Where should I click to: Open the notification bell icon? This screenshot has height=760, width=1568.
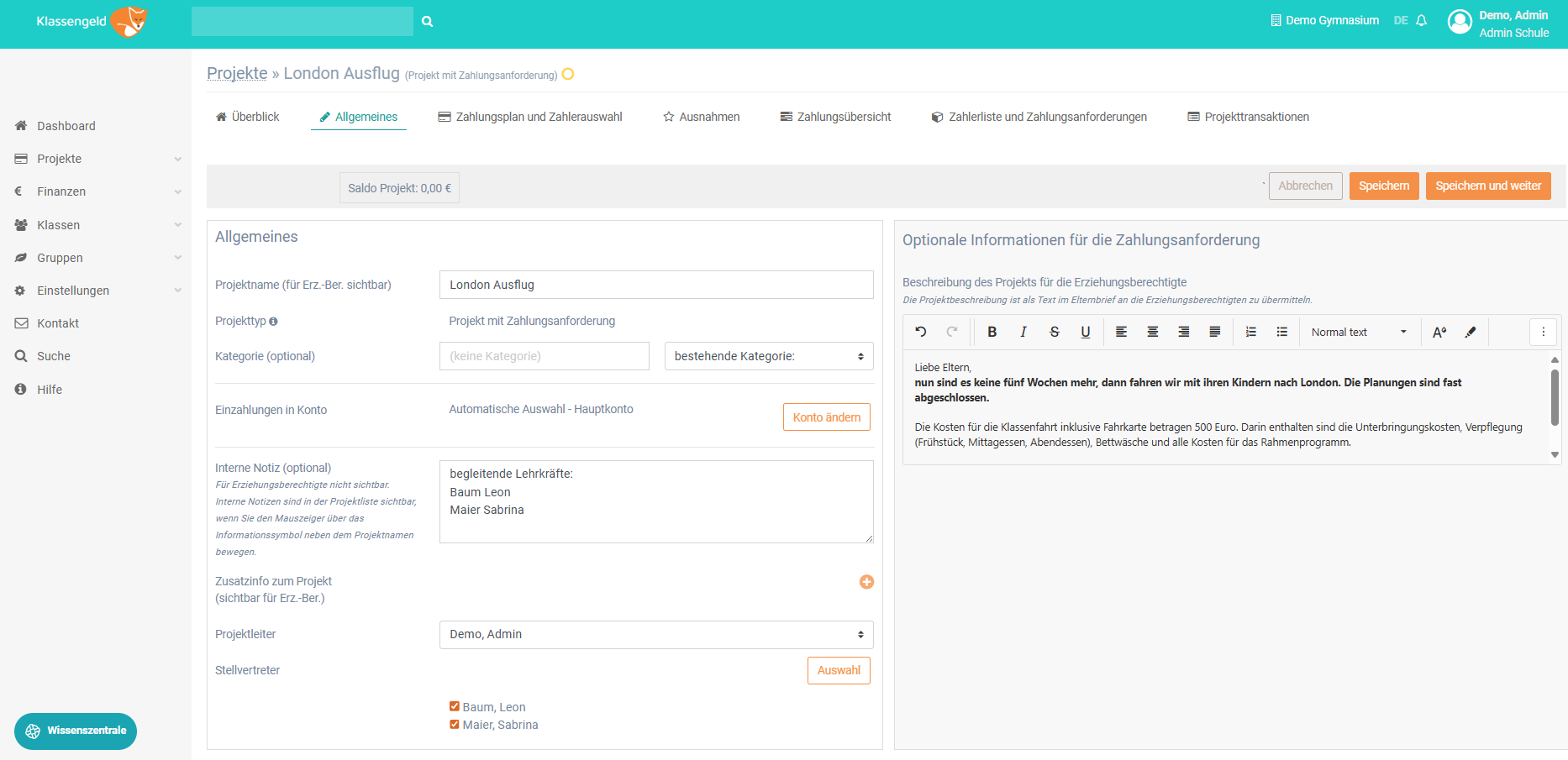(1422, 21)
